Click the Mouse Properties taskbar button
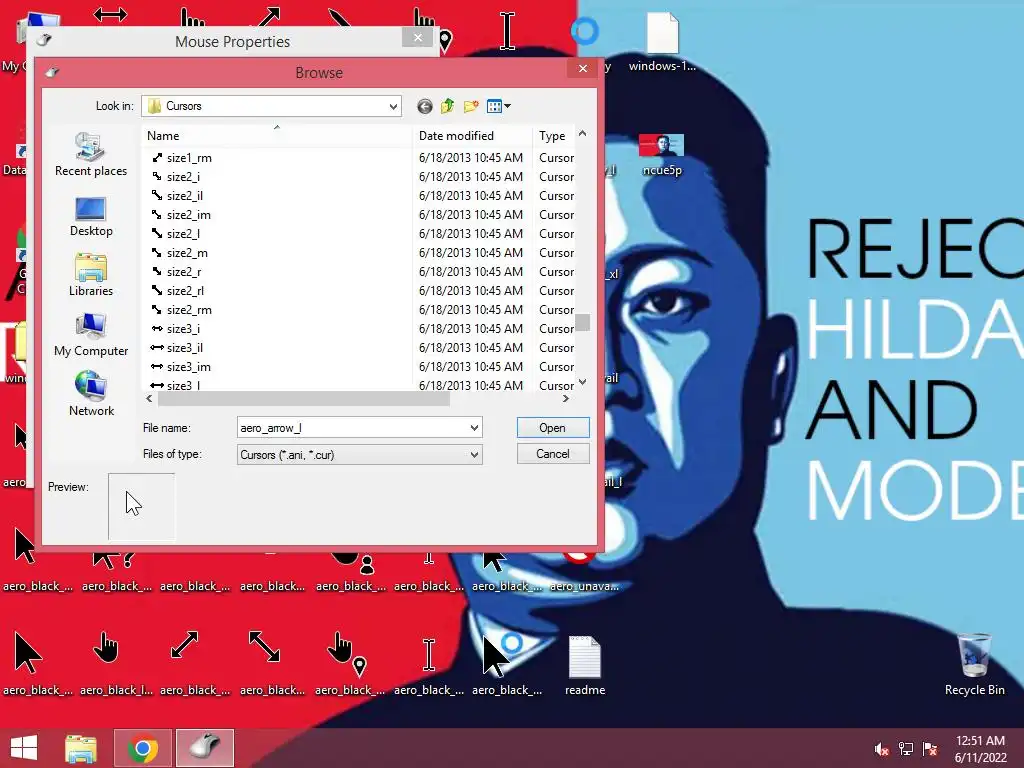 pos(205,748)
